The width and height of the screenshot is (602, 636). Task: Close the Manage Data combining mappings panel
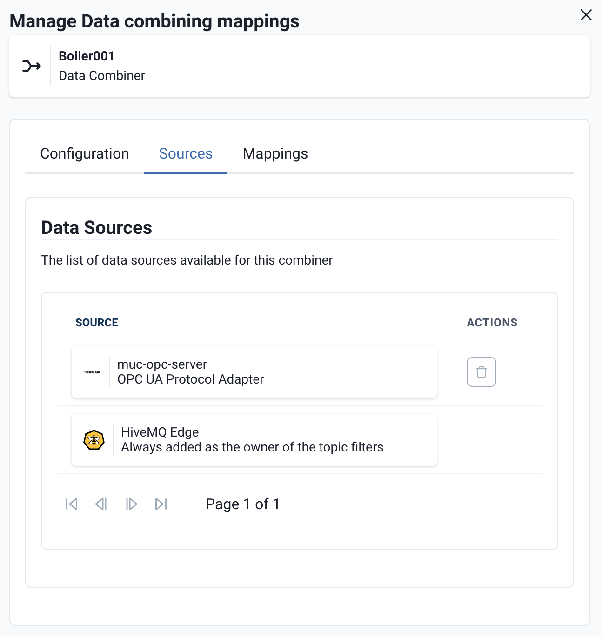click(586, 14)
